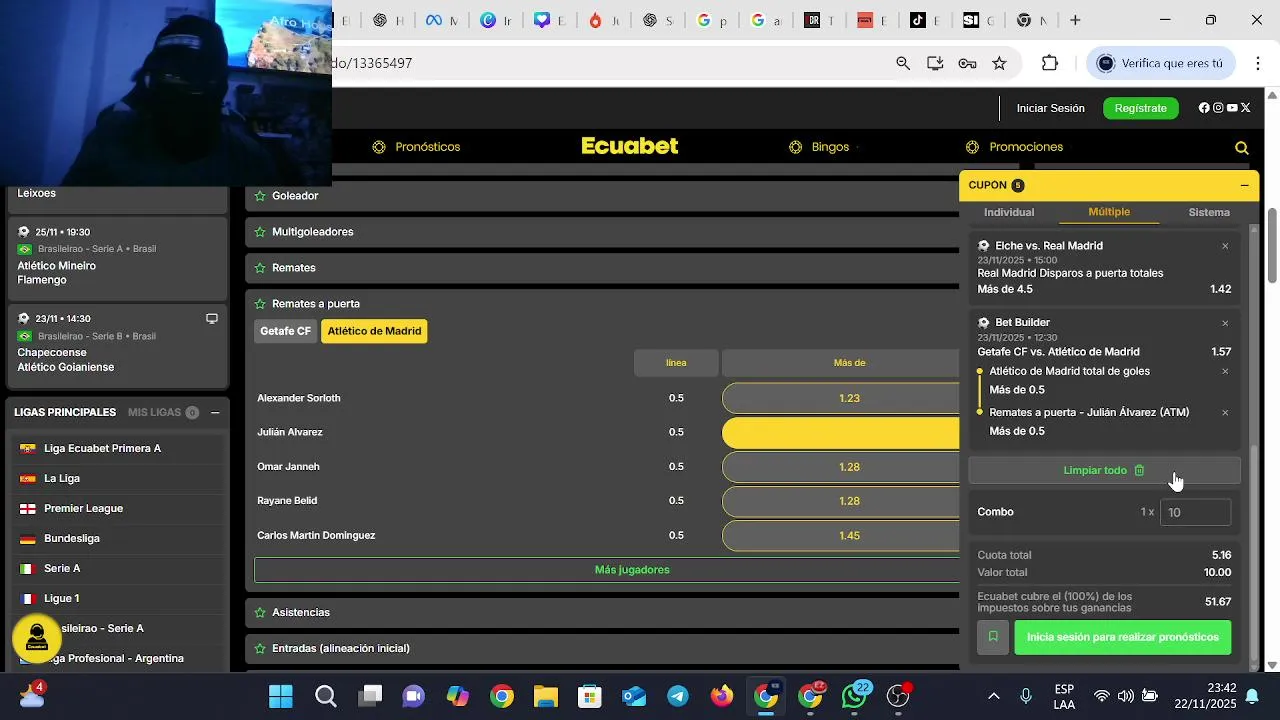Image resolution: width=1280 pixels, height=720 pixels.
Task: Open Ecuabet Facebook page icon
Action: coord(1204,108)
